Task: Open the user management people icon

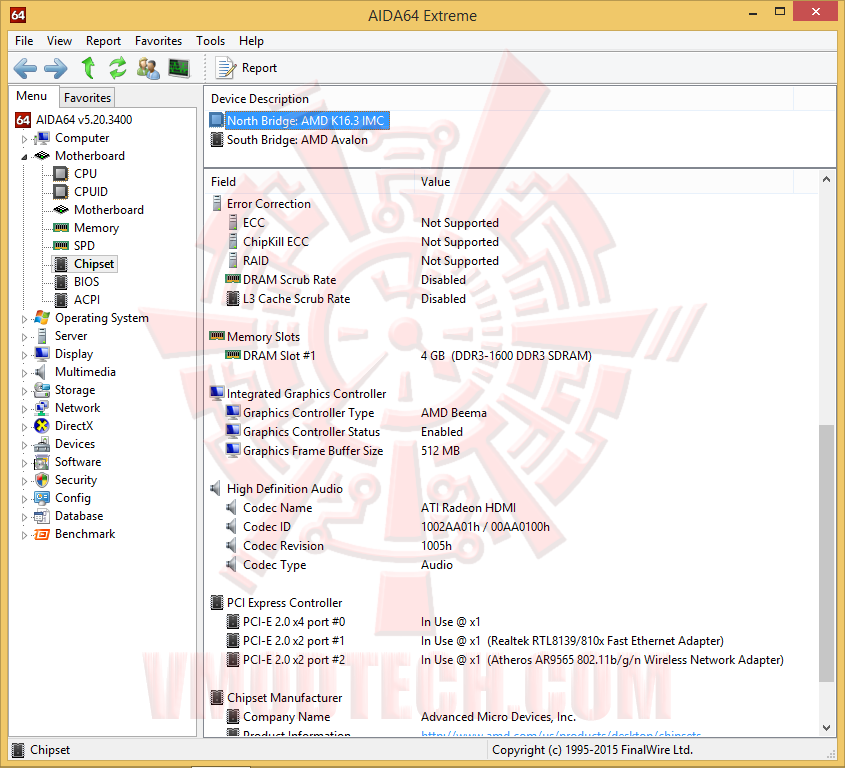Action: tap(148, 68)
